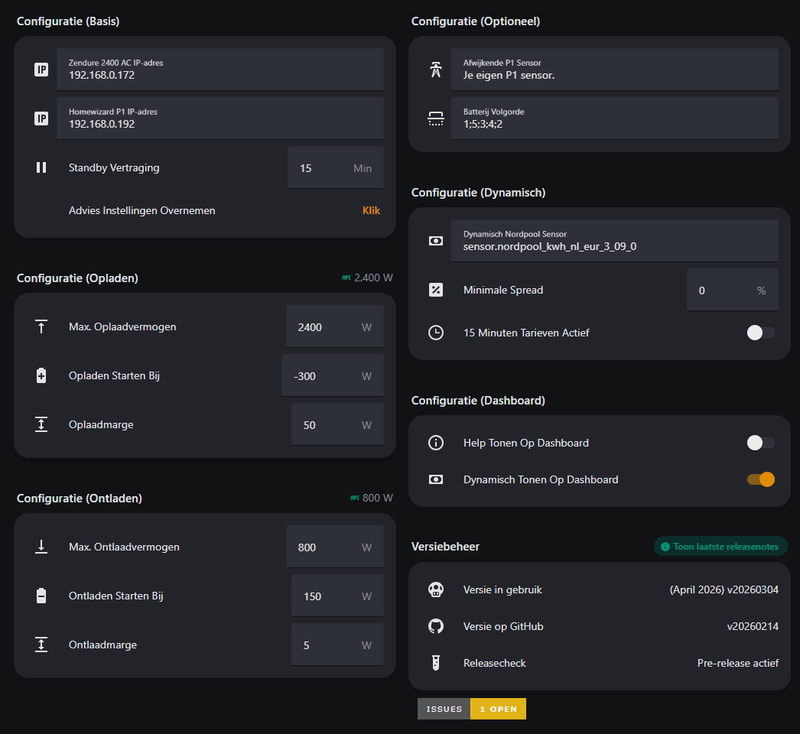The image size is (800, 734).
Task: Click the test tube icon beside Releasecheck
Action: click(x=436, y=663)
